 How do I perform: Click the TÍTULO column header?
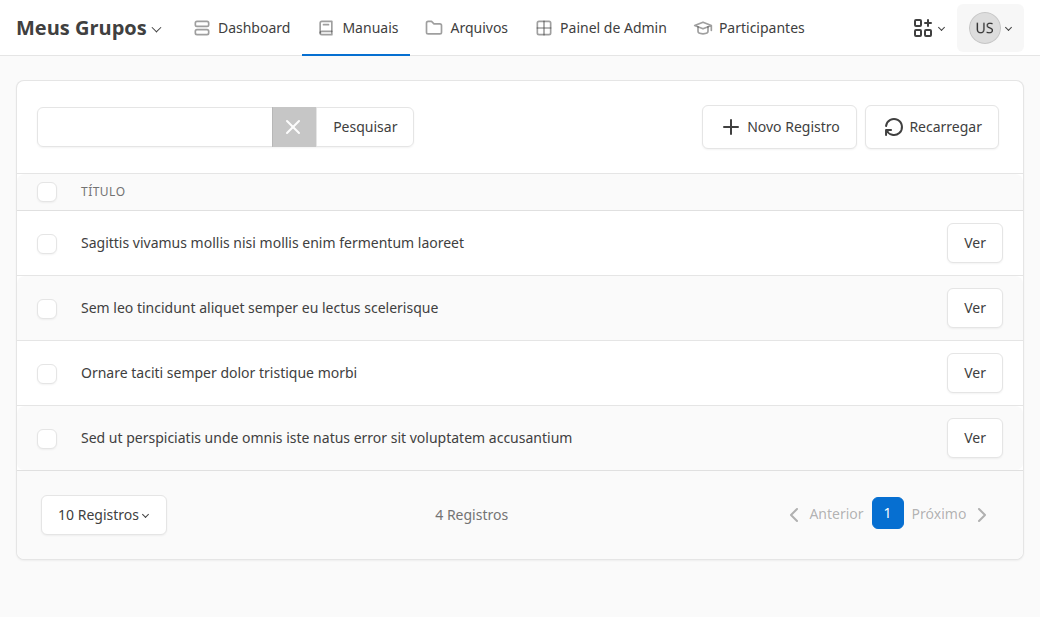(x=103, y=192)
